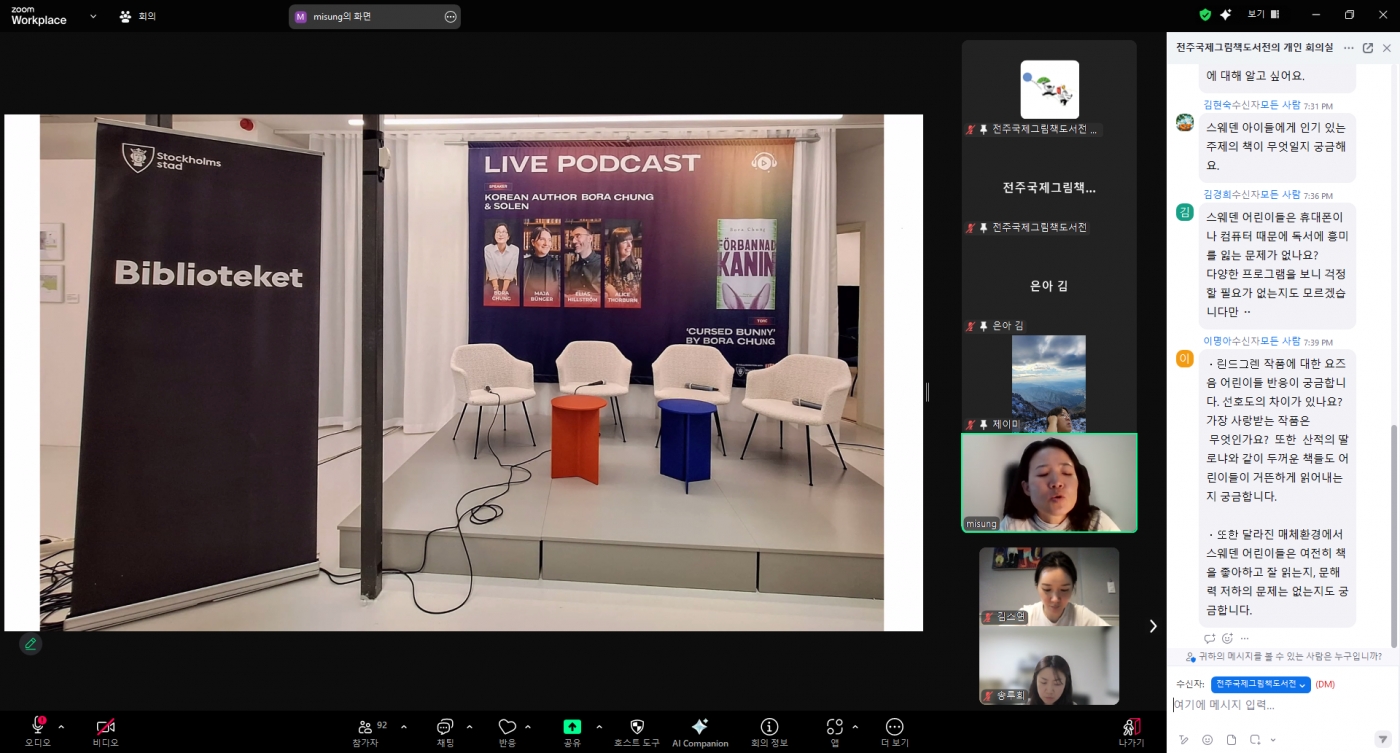The image size is (1400, 753).
Task: Add emoji reaction to 이명아's message
Action: [1227, 638]
